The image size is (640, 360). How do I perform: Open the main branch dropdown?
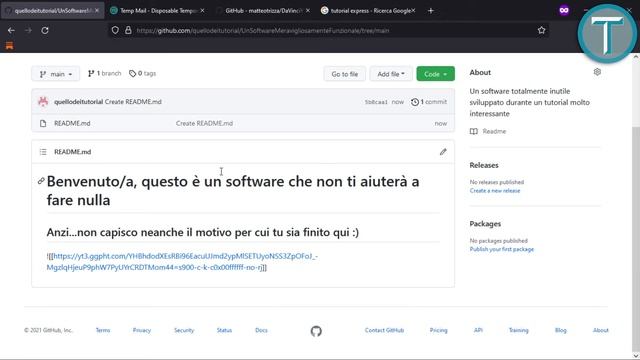(x=56, y=74)
